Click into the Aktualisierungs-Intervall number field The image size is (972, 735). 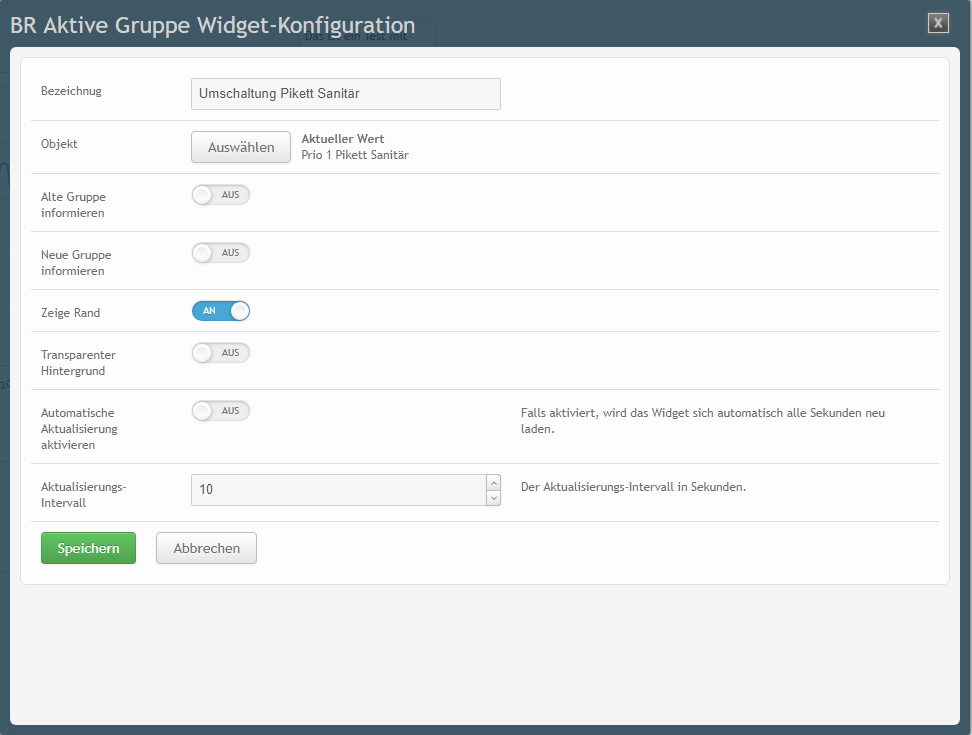[338, 490]
